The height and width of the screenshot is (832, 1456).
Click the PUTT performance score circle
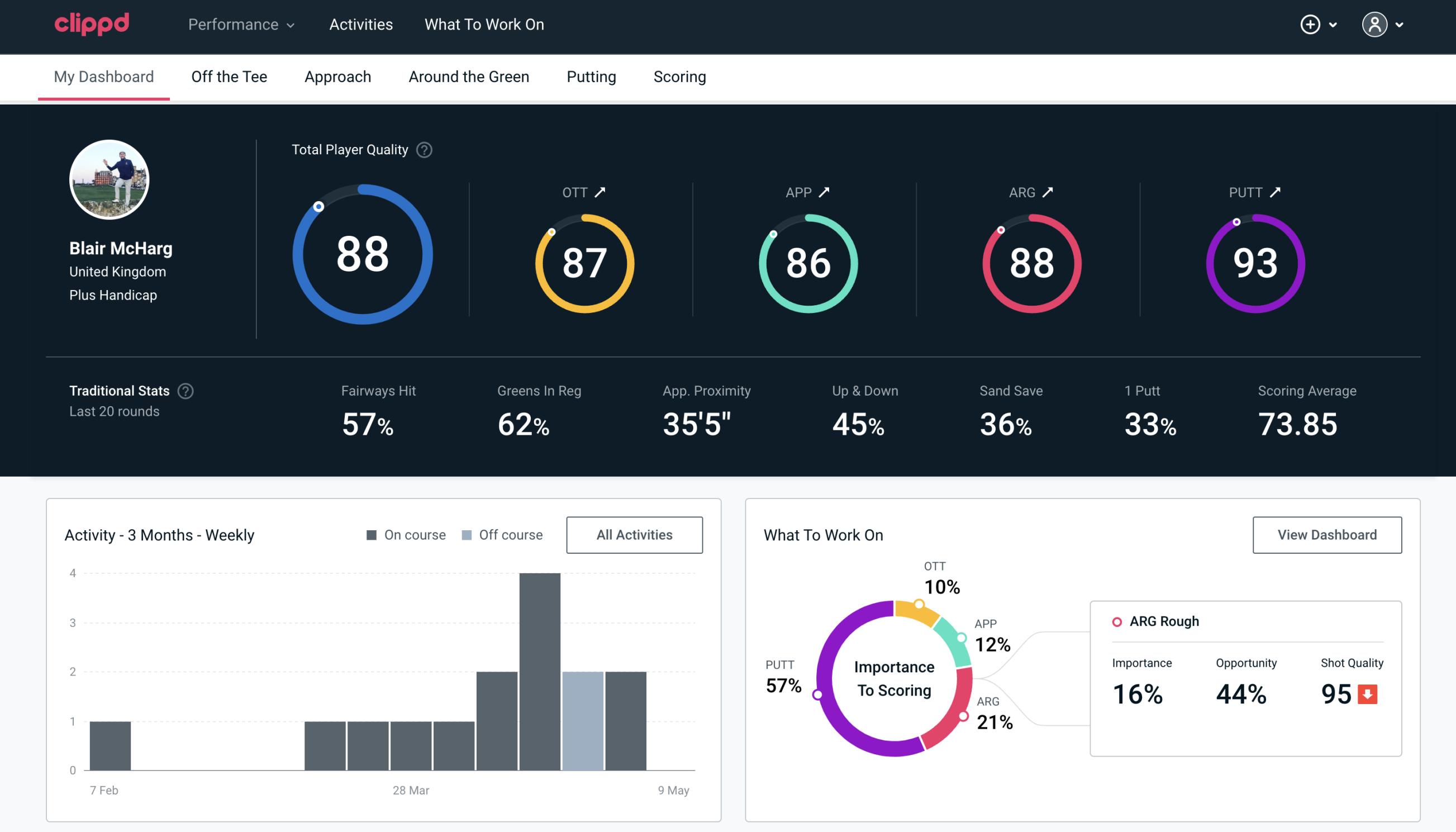1254,262
